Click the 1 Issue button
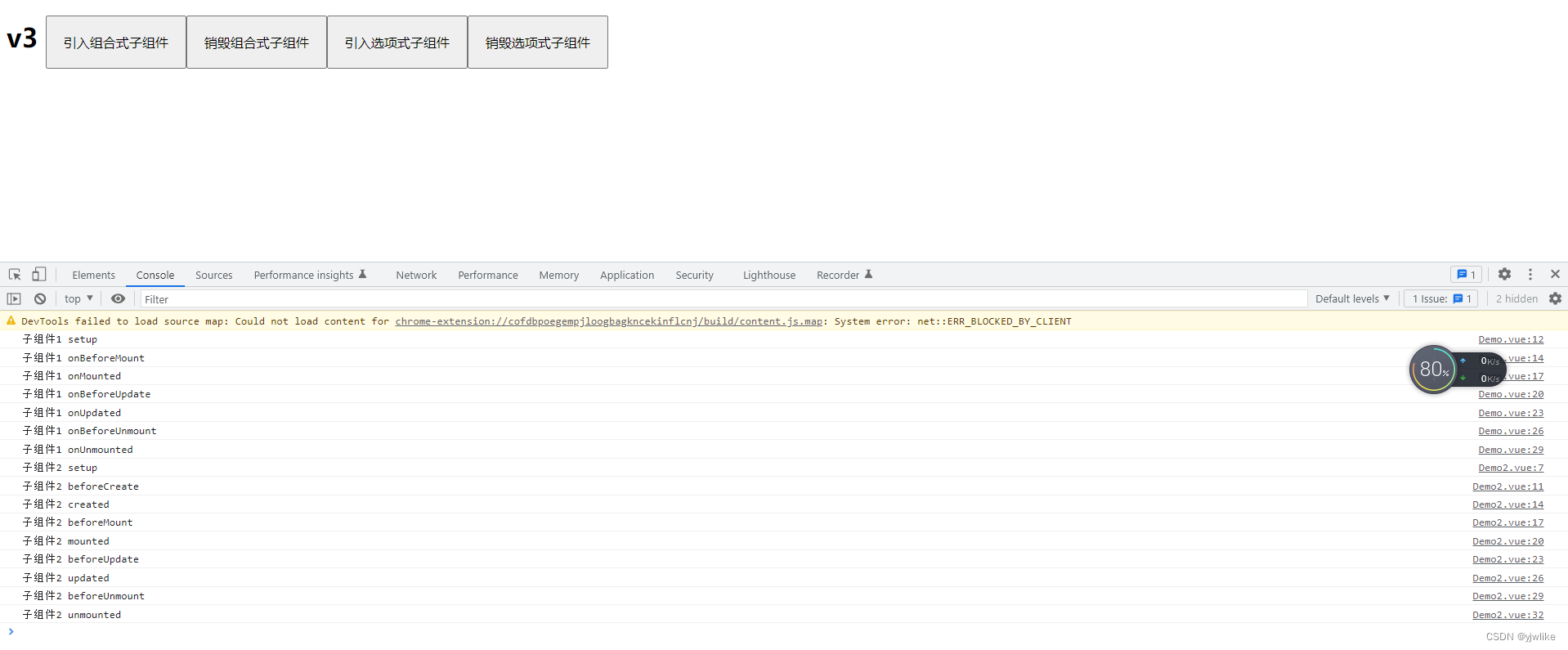Screen dimensions: 1568x650 tap(1442, 299)
